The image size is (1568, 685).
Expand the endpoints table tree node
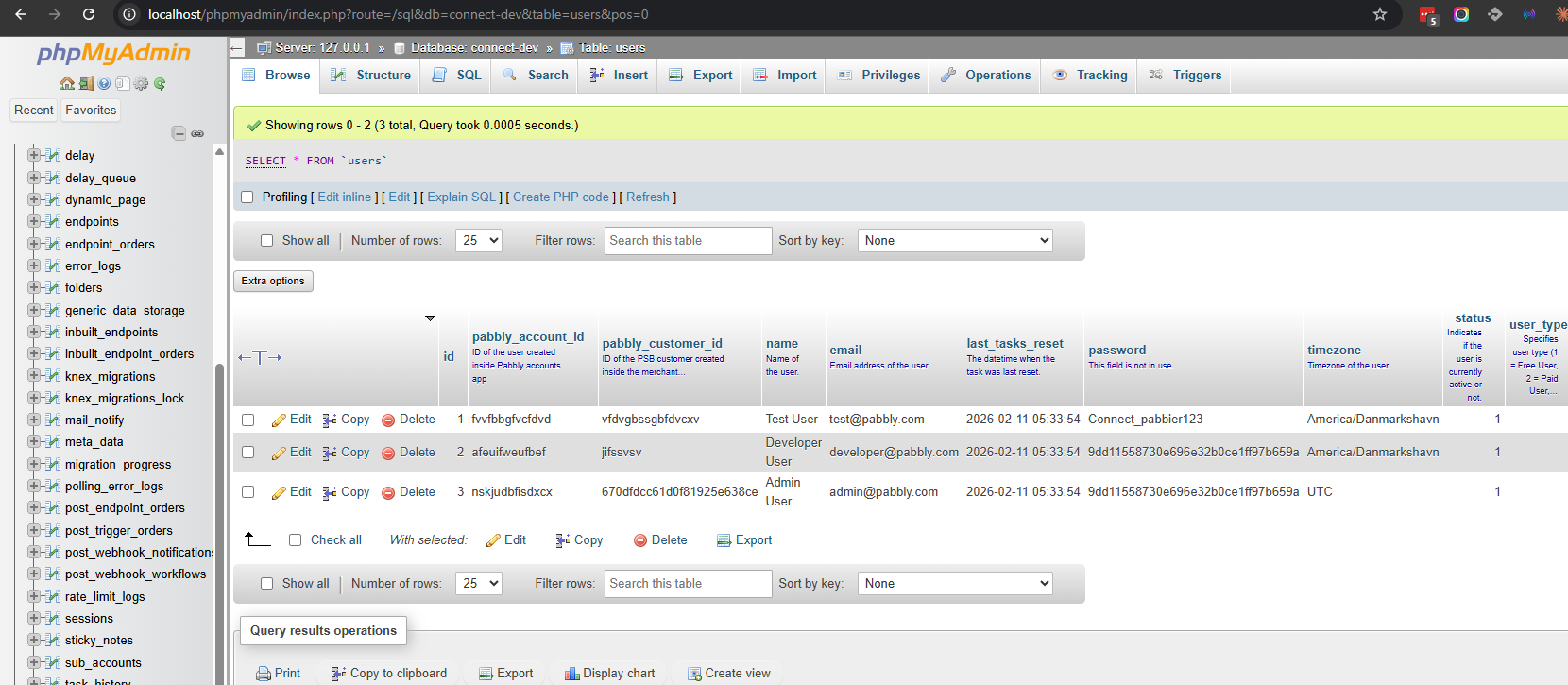coord(34,221)
